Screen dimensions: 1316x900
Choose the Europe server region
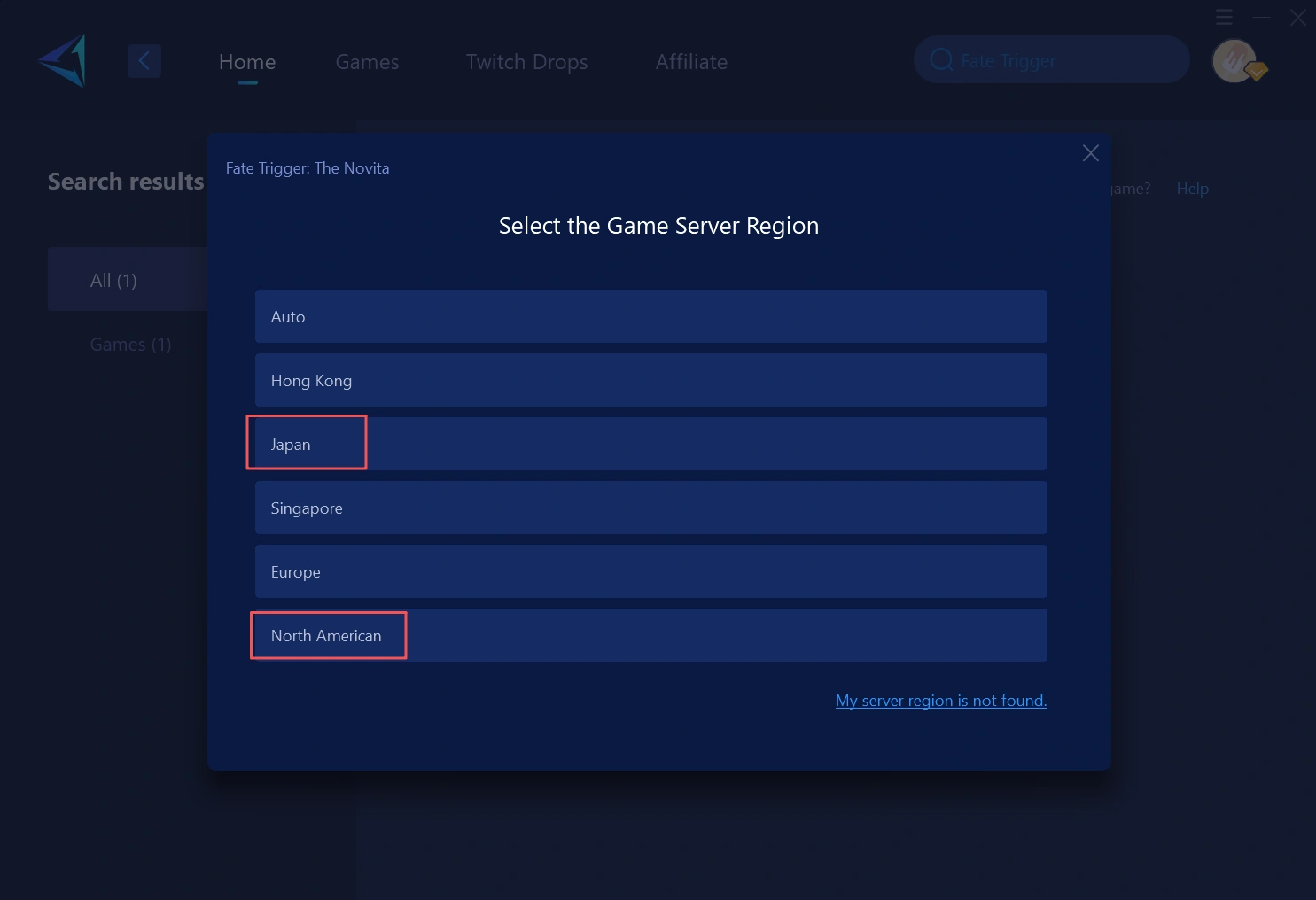click(651, 570)
